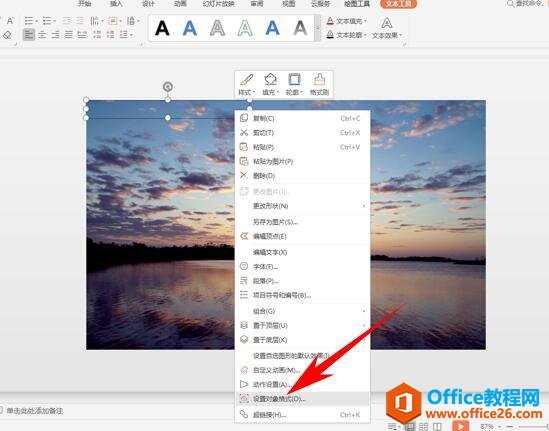Open 轮廓 in the floating mini toolbar
Viewport: 549px width, 431px height.
294,84
